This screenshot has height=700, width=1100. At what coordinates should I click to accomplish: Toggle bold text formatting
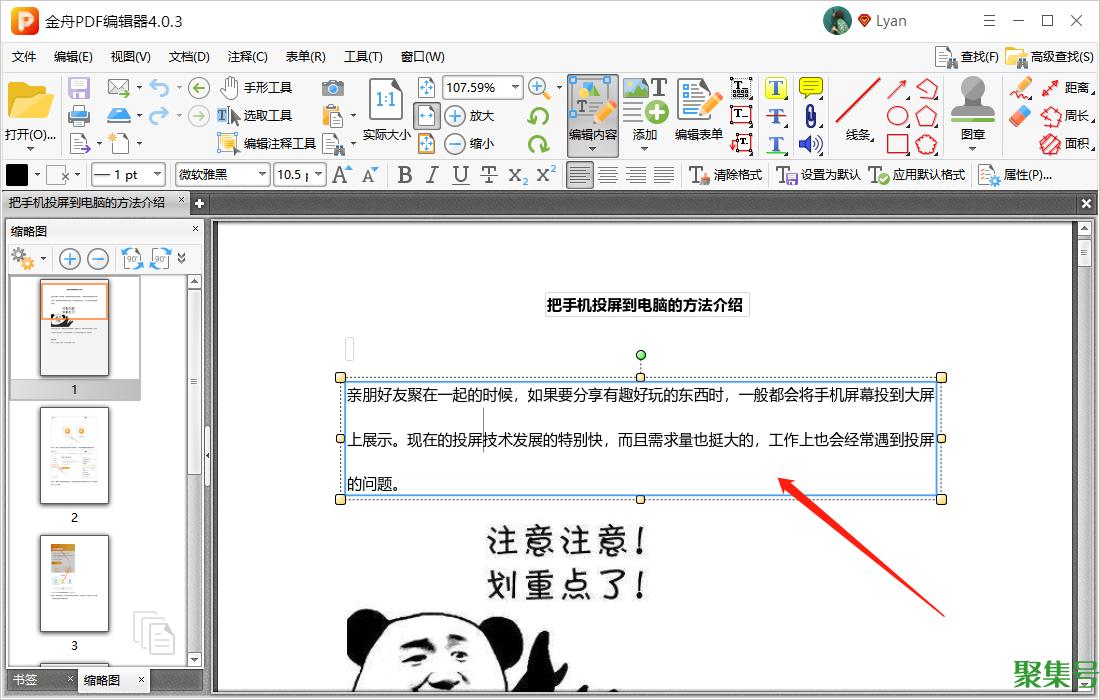pos(404,175)
